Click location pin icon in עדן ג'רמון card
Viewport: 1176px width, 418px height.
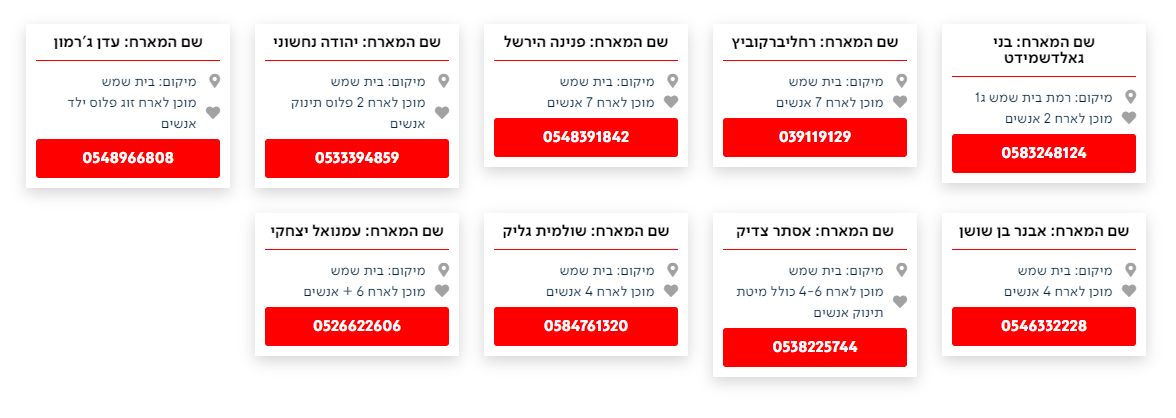[214, 81]
